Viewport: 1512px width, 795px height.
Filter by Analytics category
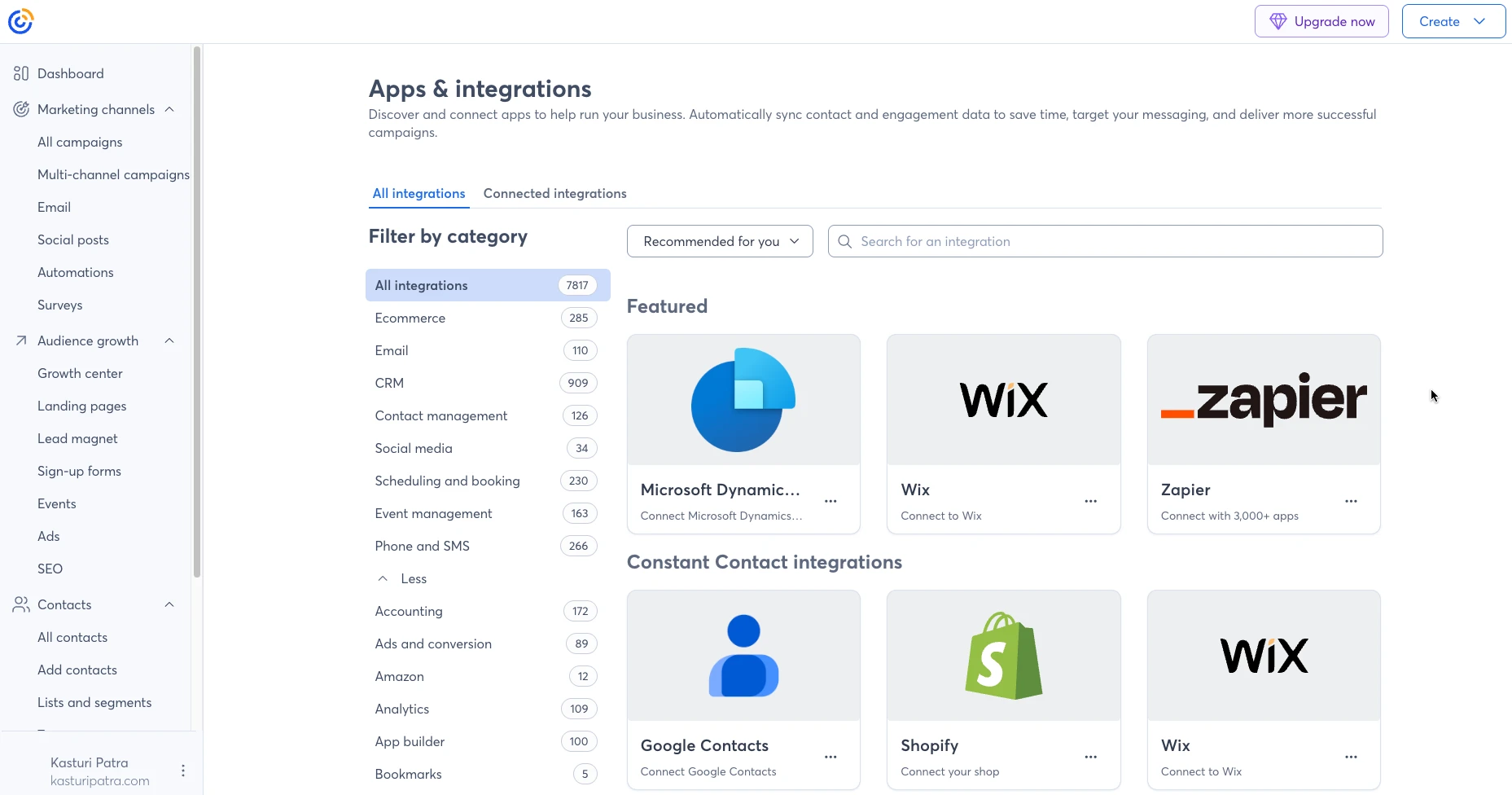pyautogui.click(x=488, y=709)
